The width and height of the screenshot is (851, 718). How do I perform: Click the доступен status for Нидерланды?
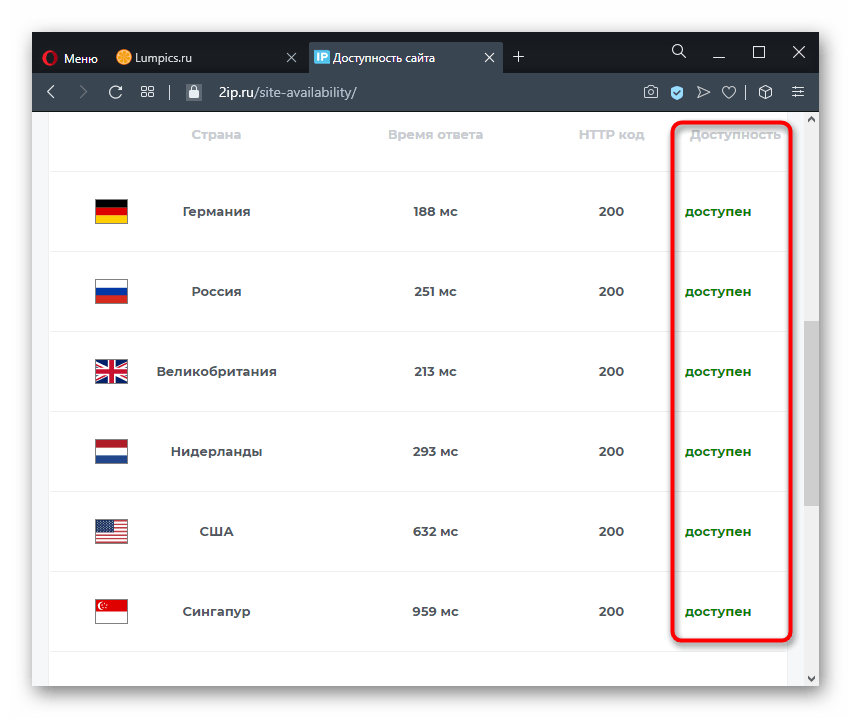(x=717, y=452)
